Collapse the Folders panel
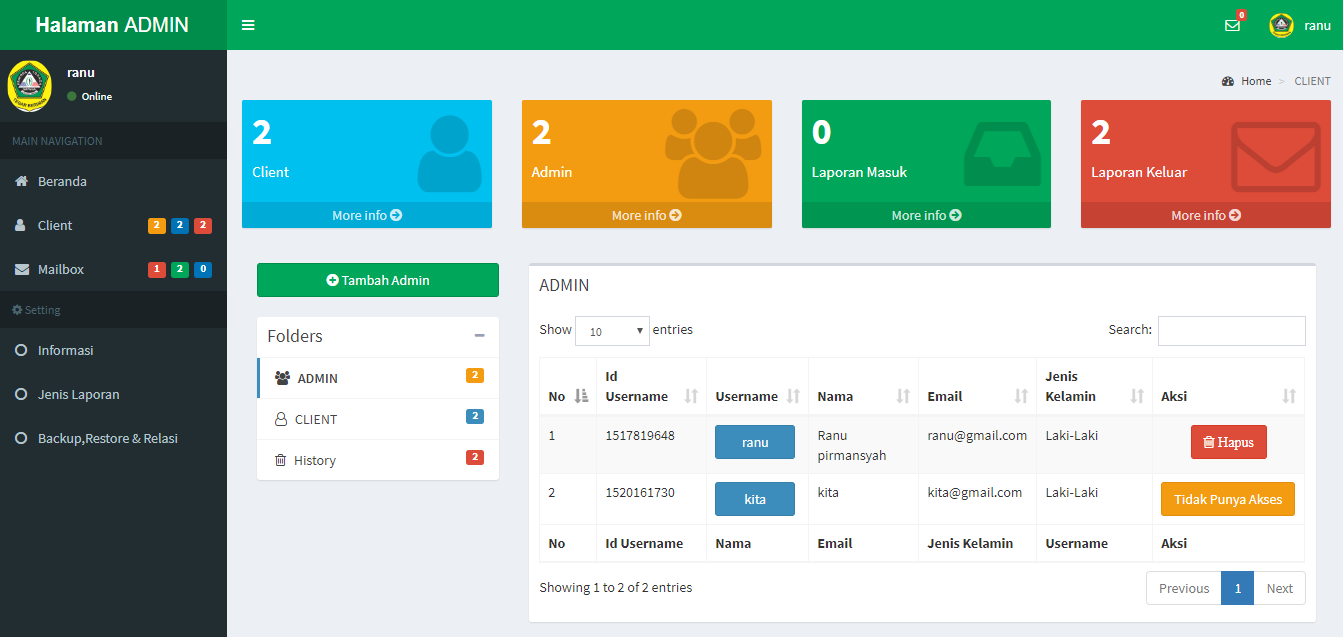1343x637 pixels. [480, 336]
